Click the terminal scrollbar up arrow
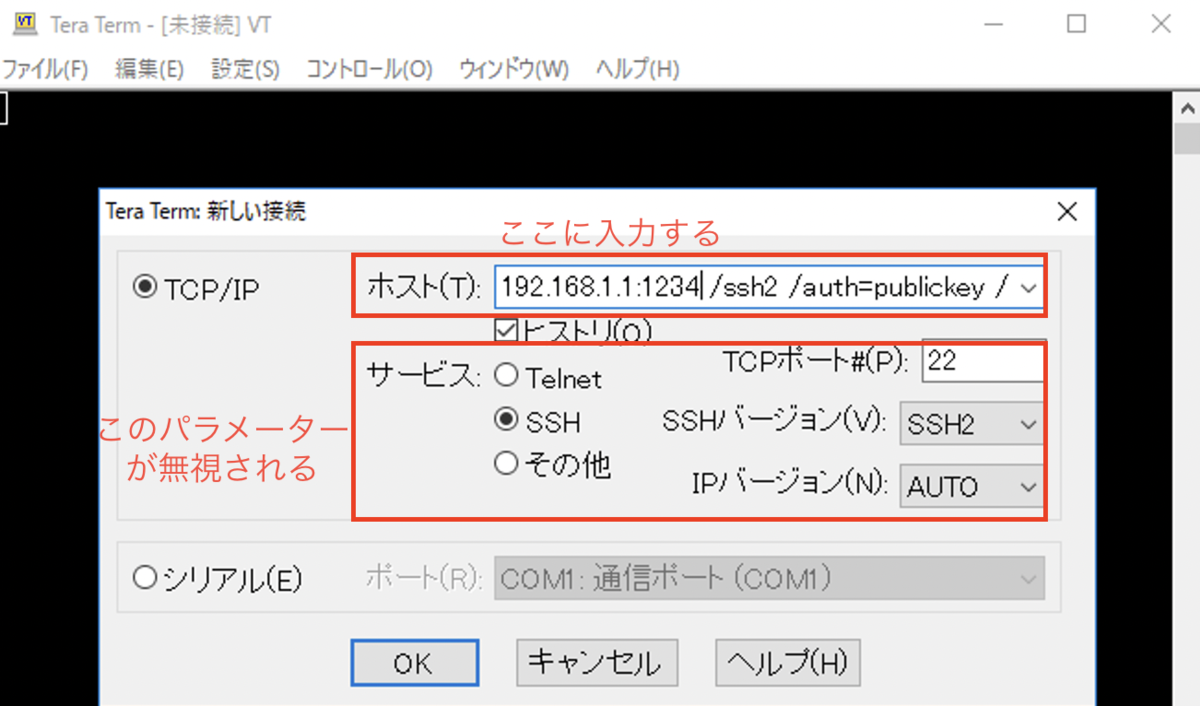This screenshot has width=1200, height=706. click(x=1186, y=108)
